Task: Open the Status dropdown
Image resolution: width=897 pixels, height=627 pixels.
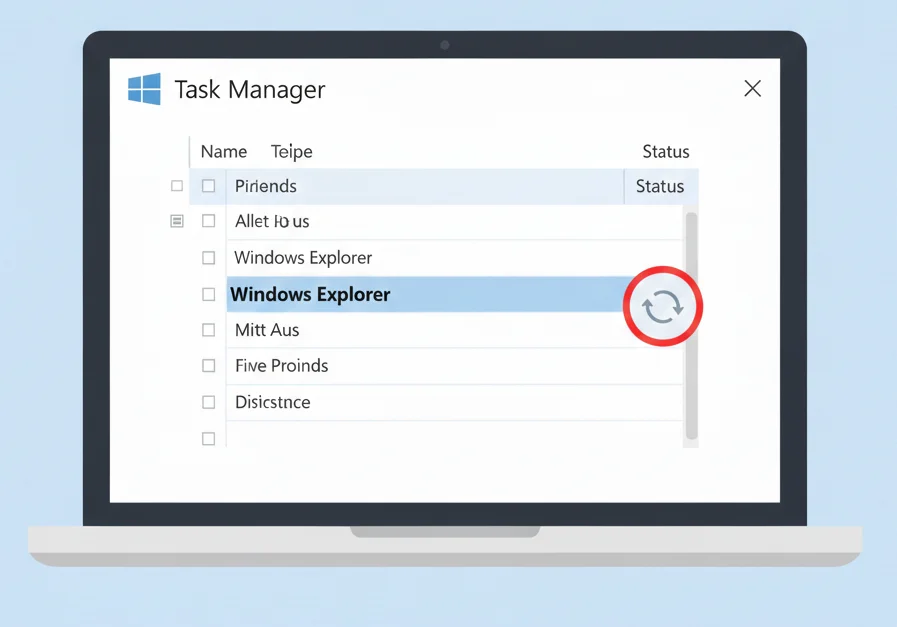Action: tap(660, 185)
